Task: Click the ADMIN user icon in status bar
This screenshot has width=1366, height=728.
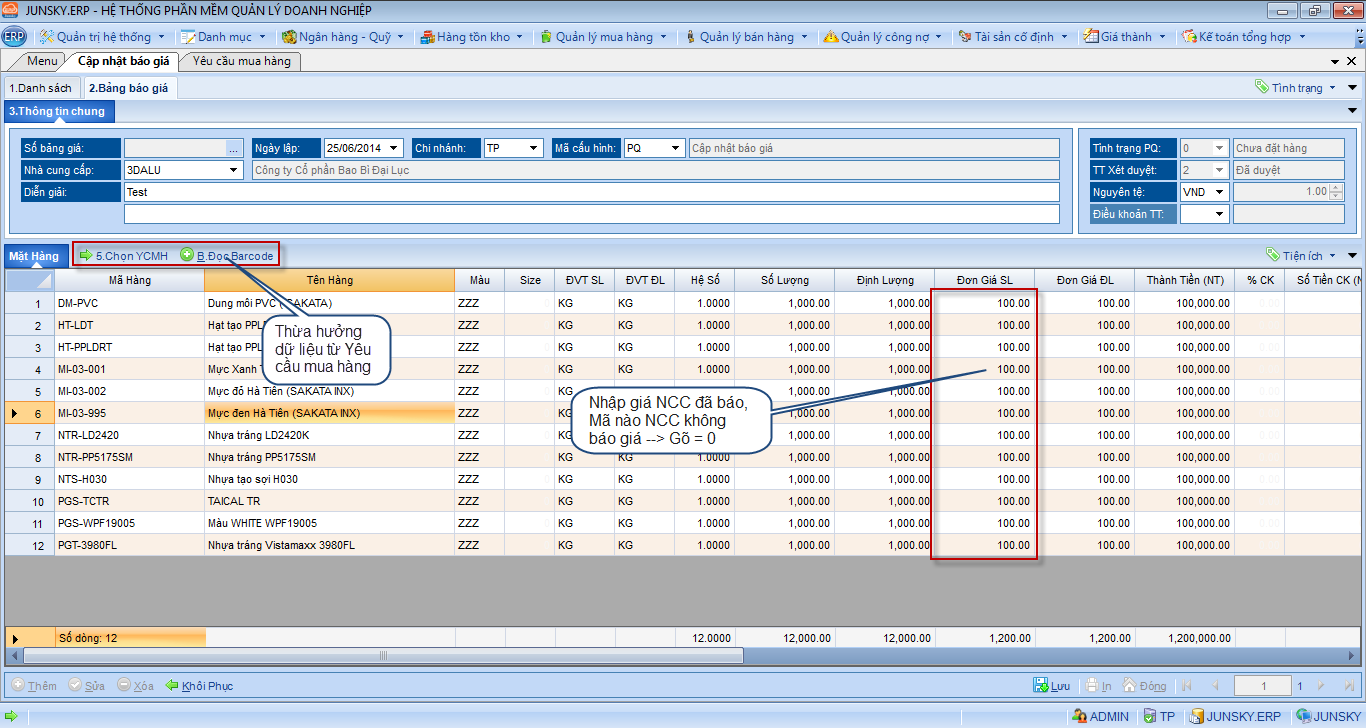Action: click(x=1100, y=717)
